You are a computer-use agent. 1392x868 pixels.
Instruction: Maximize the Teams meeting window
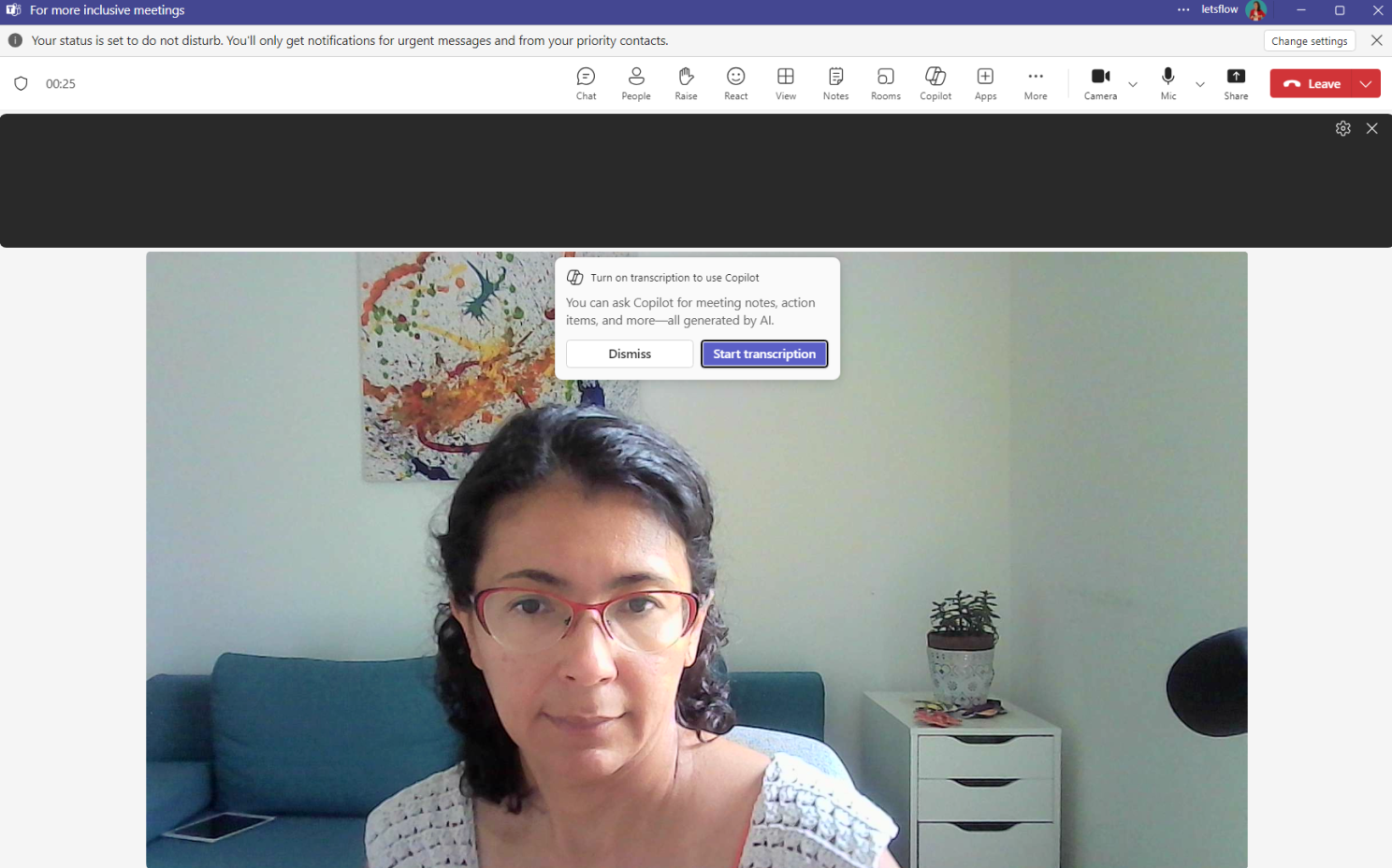tap(1340, 10)
